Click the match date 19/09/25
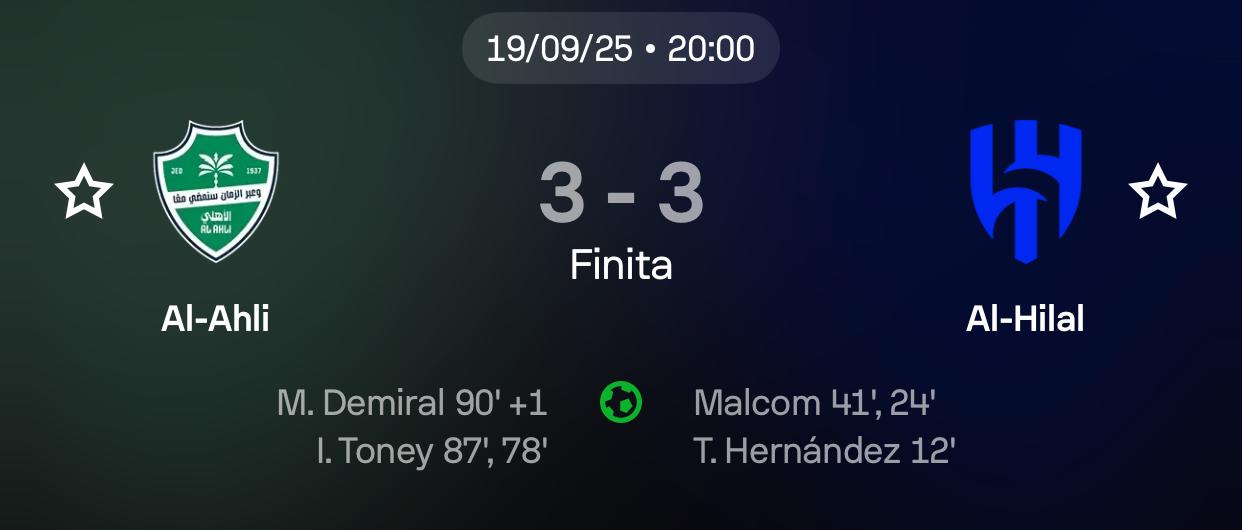Image resolution: width=1242 pixels, height=530 pixels. point(560,48)
